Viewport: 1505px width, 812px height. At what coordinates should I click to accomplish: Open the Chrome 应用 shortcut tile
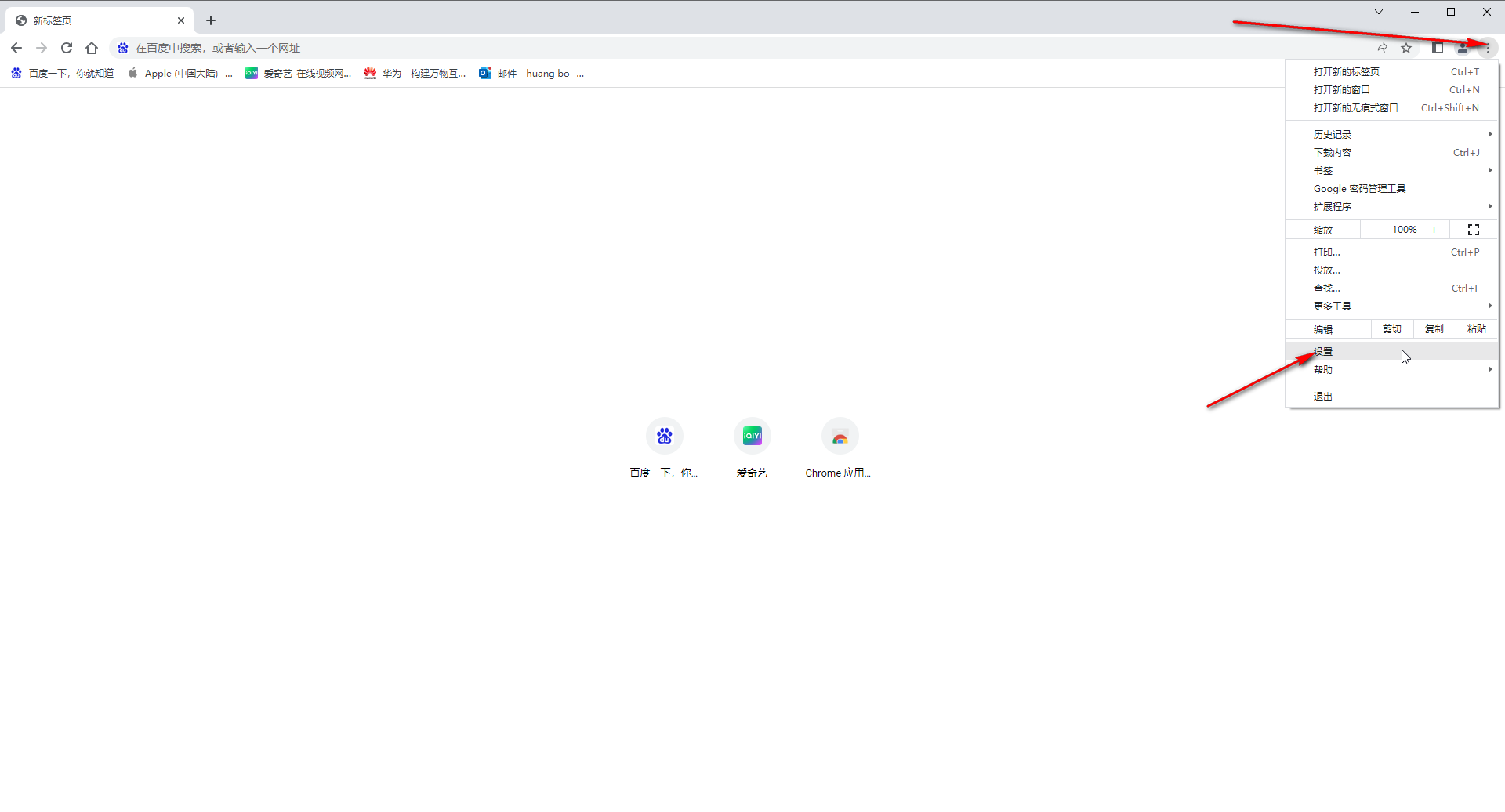[840, 448]
